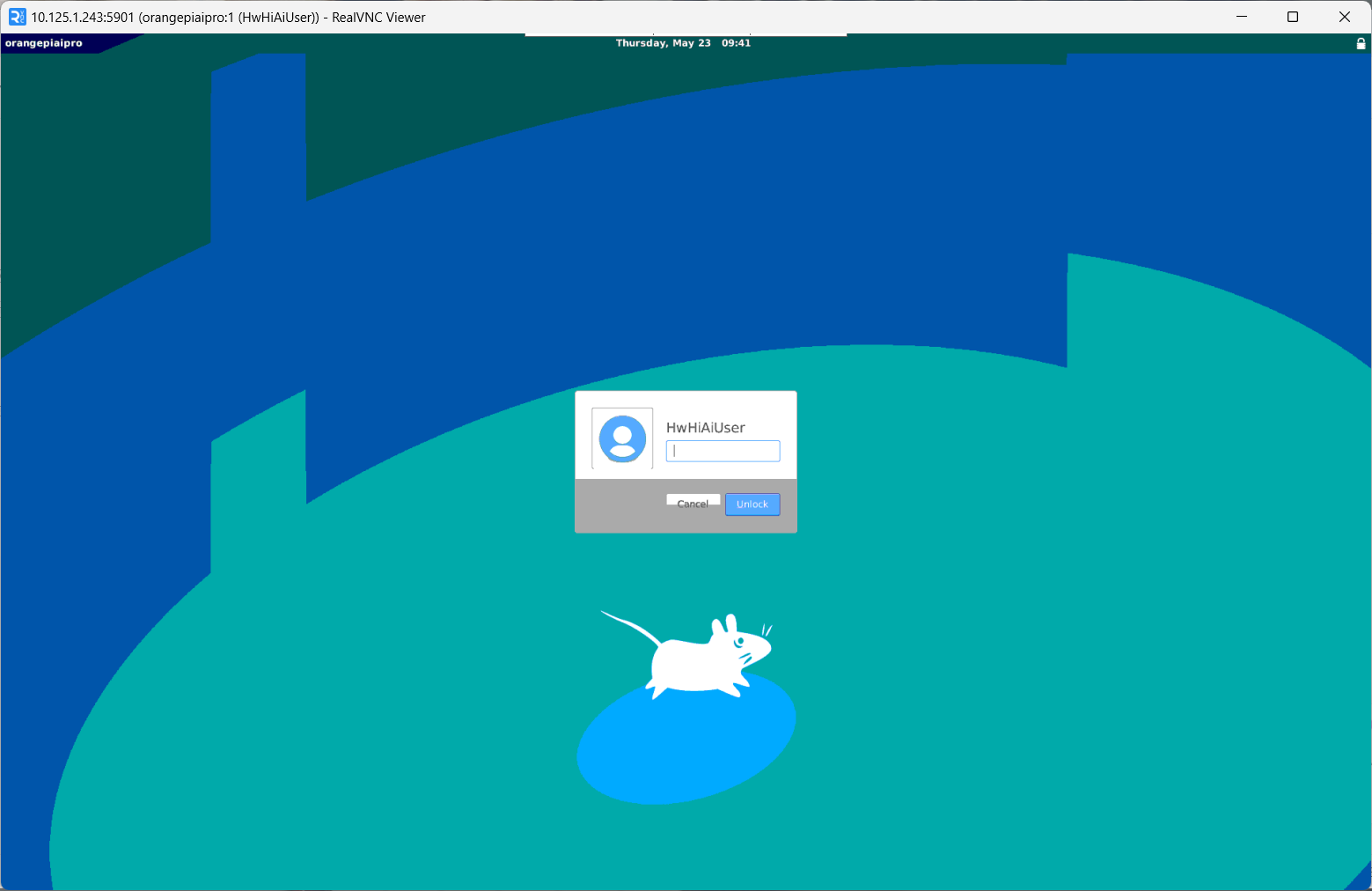Click the RealVNC Viewer title icon

click(17, 17)
